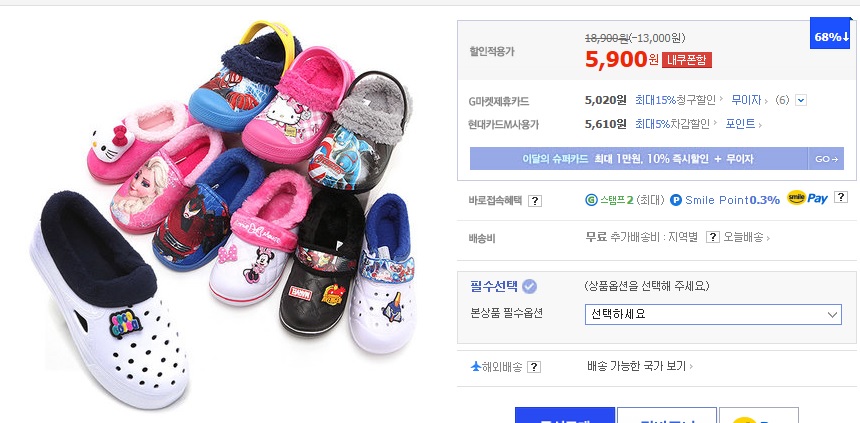Image resolution: width=860 pixels, height=423 pixels.
Task: Click the 오늘배송 delivery link
Action: [744, 237]
